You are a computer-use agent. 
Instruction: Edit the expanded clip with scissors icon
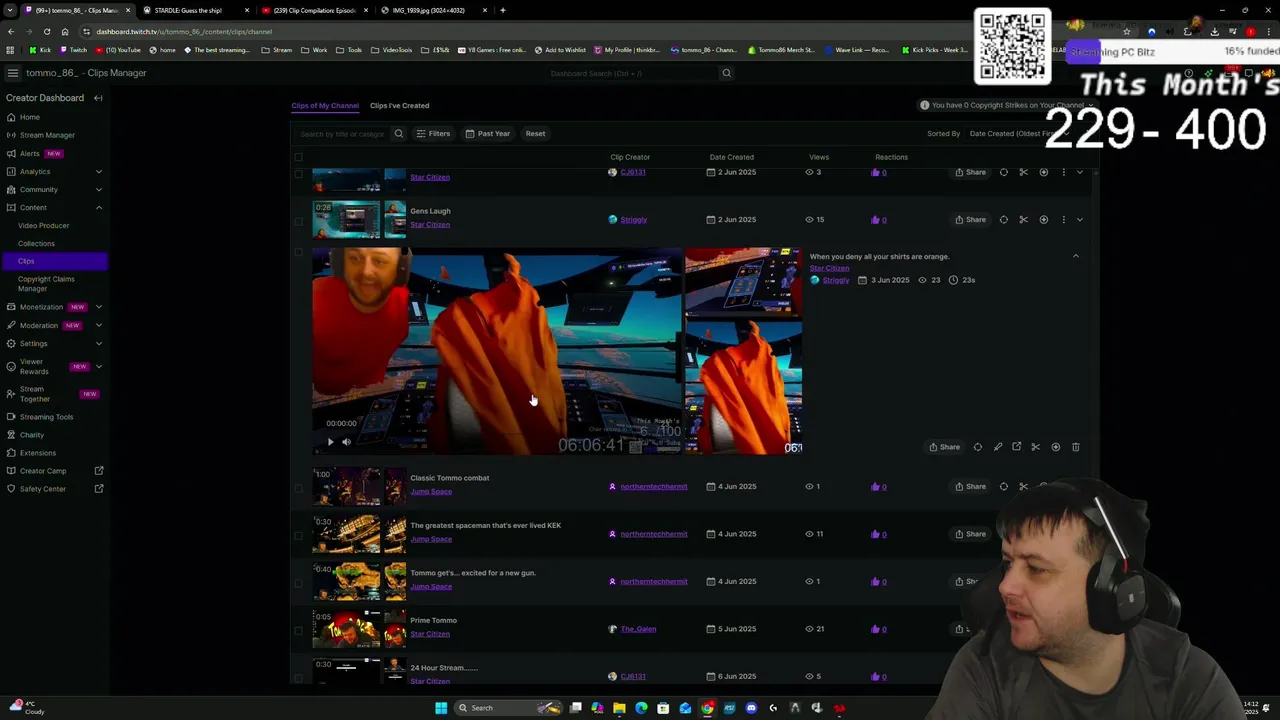1036,447
